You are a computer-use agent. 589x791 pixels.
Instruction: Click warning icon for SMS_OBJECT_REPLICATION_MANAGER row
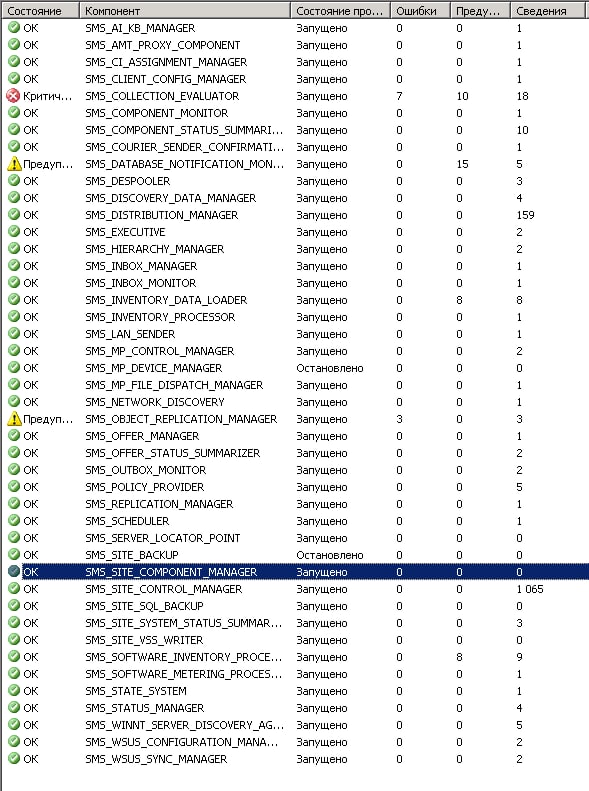[x=15, y=419]
